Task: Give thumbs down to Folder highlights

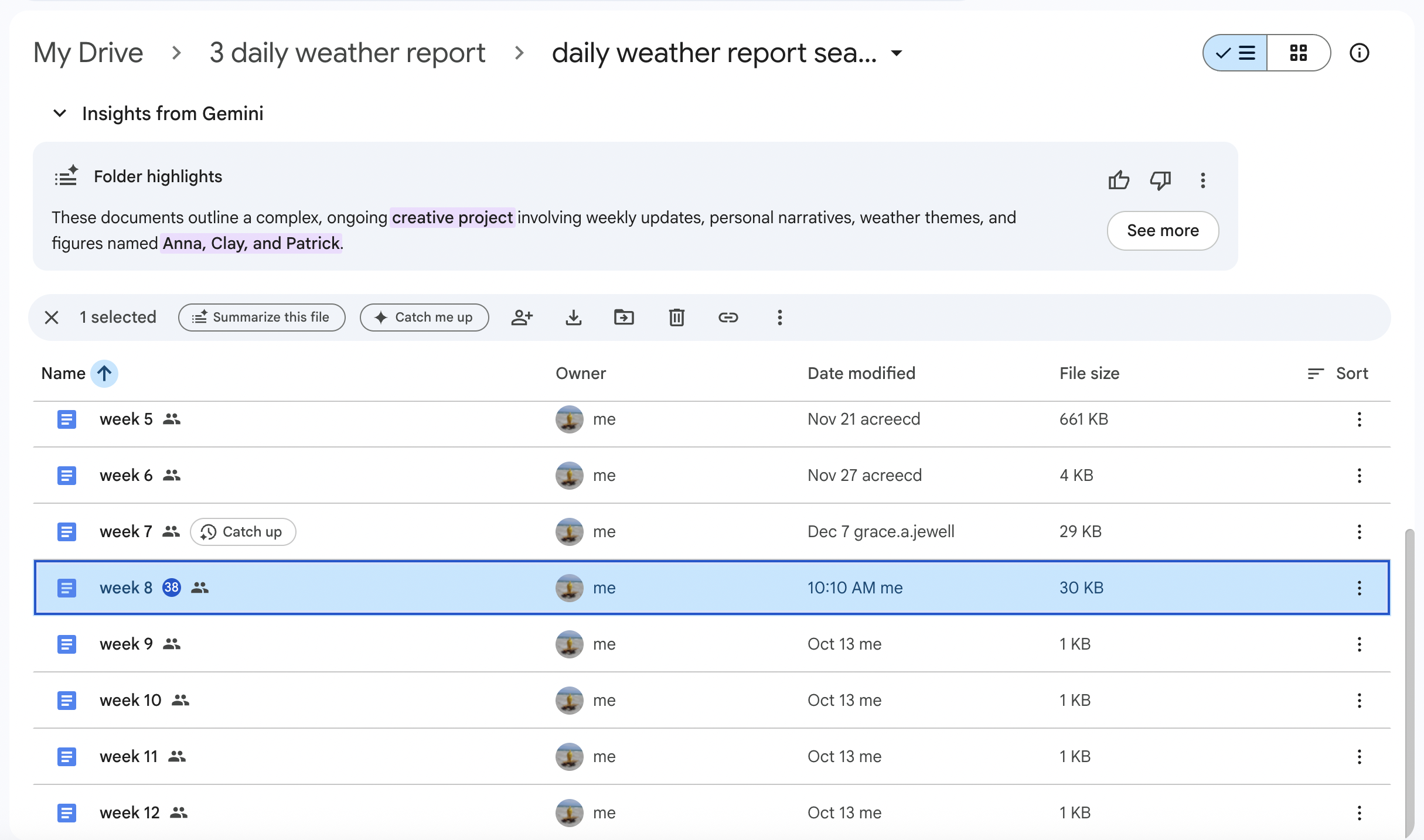Action: 1160,180
